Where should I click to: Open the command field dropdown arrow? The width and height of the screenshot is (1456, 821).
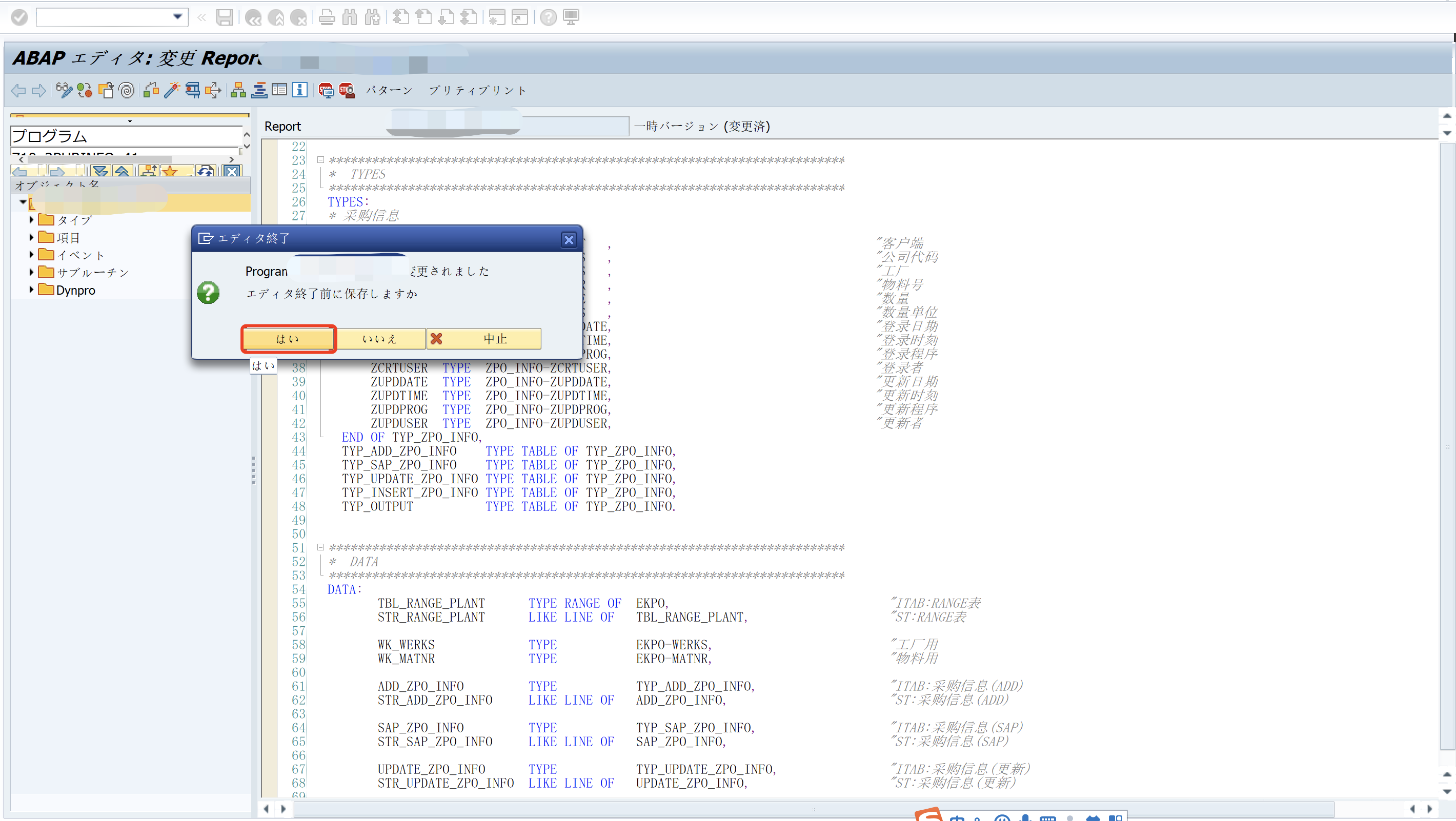(177, 17)
